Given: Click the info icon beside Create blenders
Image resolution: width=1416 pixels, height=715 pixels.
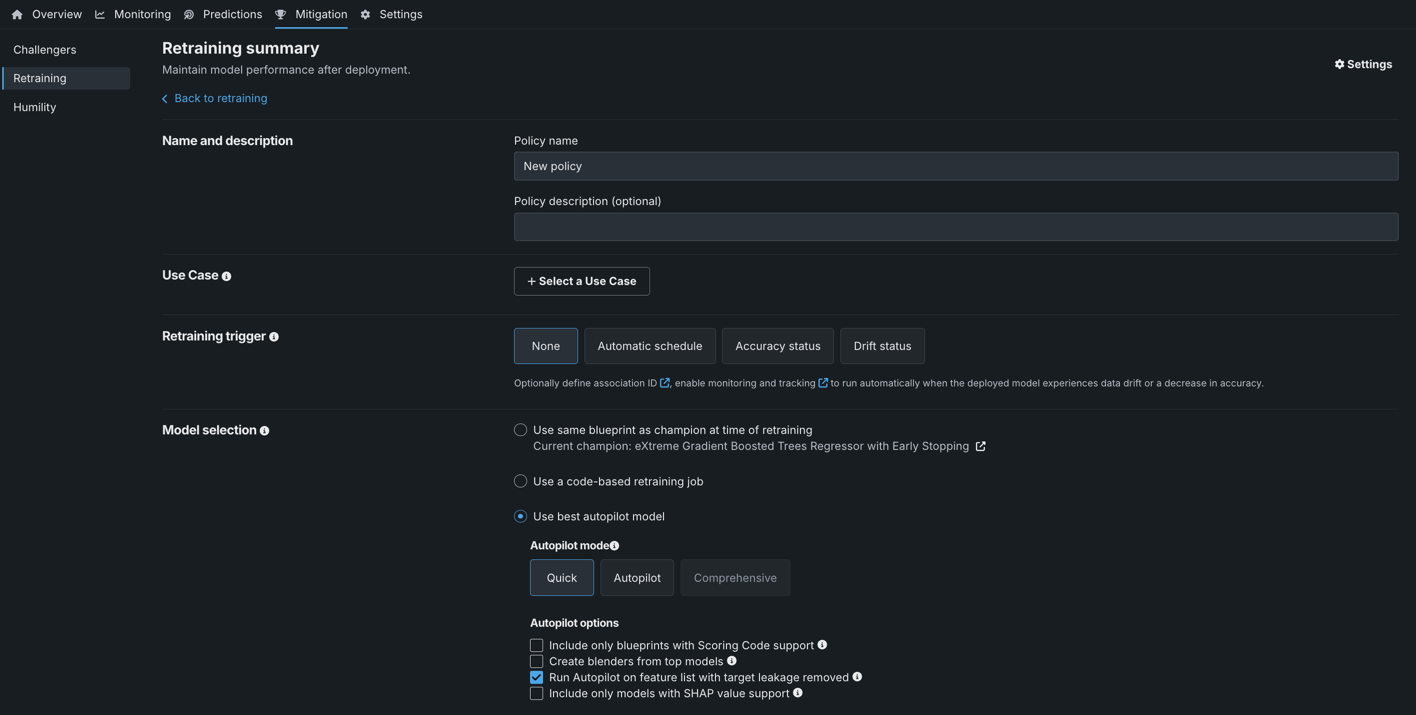Looking at the screenshot, I should pos(732,661).
